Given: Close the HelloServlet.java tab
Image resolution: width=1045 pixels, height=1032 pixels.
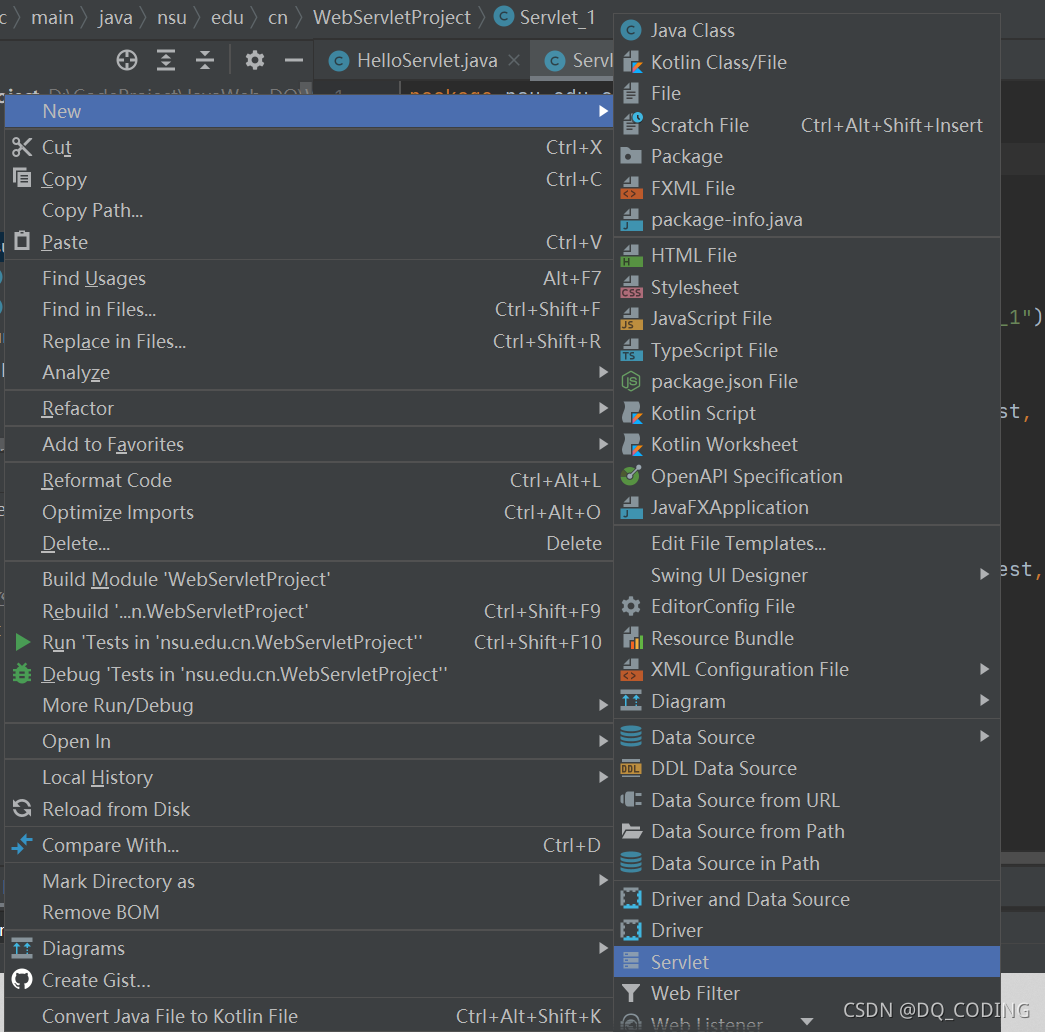Looking at the screenshot, I should coord(514,60).
